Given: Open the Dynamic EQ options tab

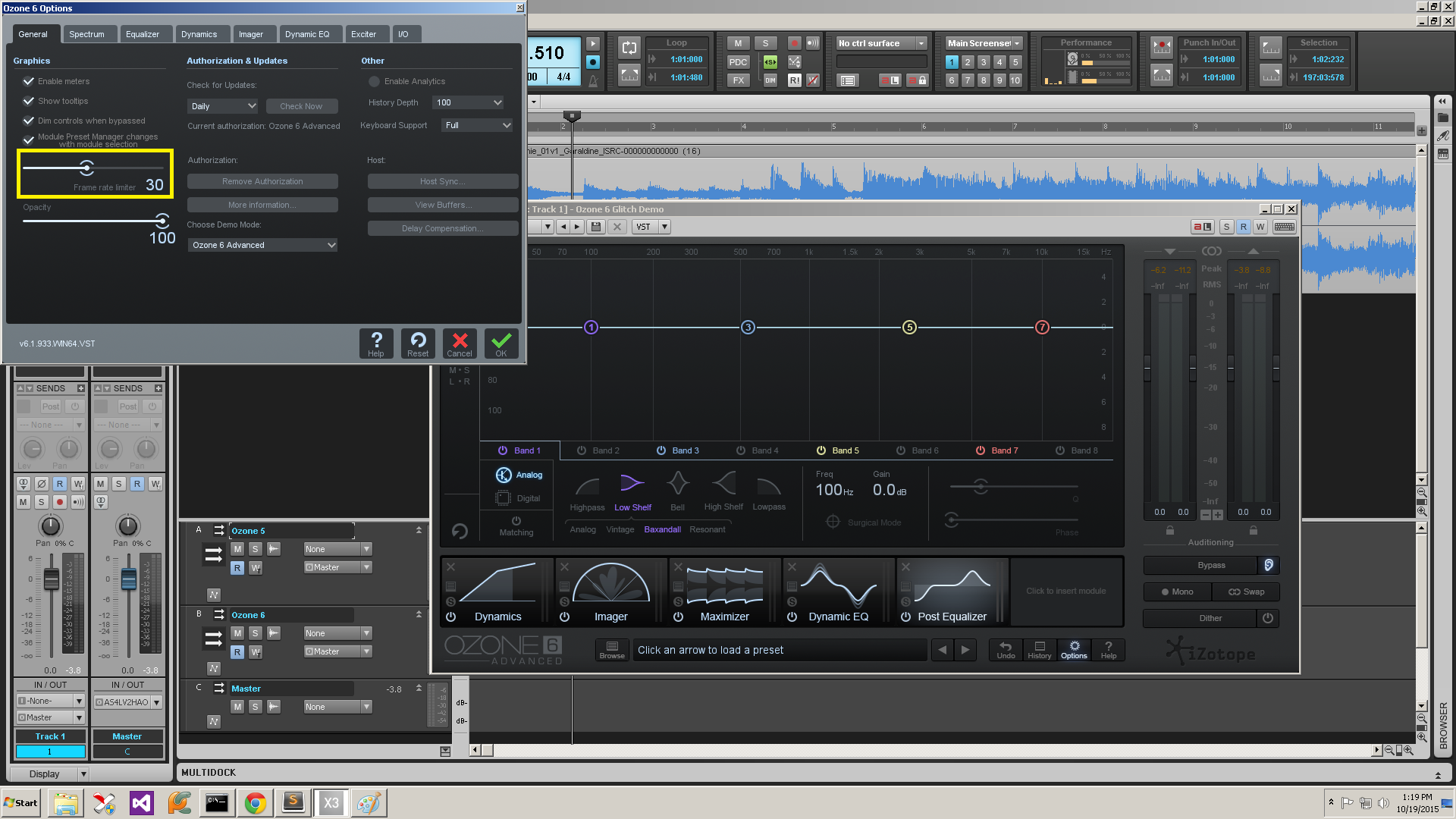Looking at the screenshot, I should [307, 34].
